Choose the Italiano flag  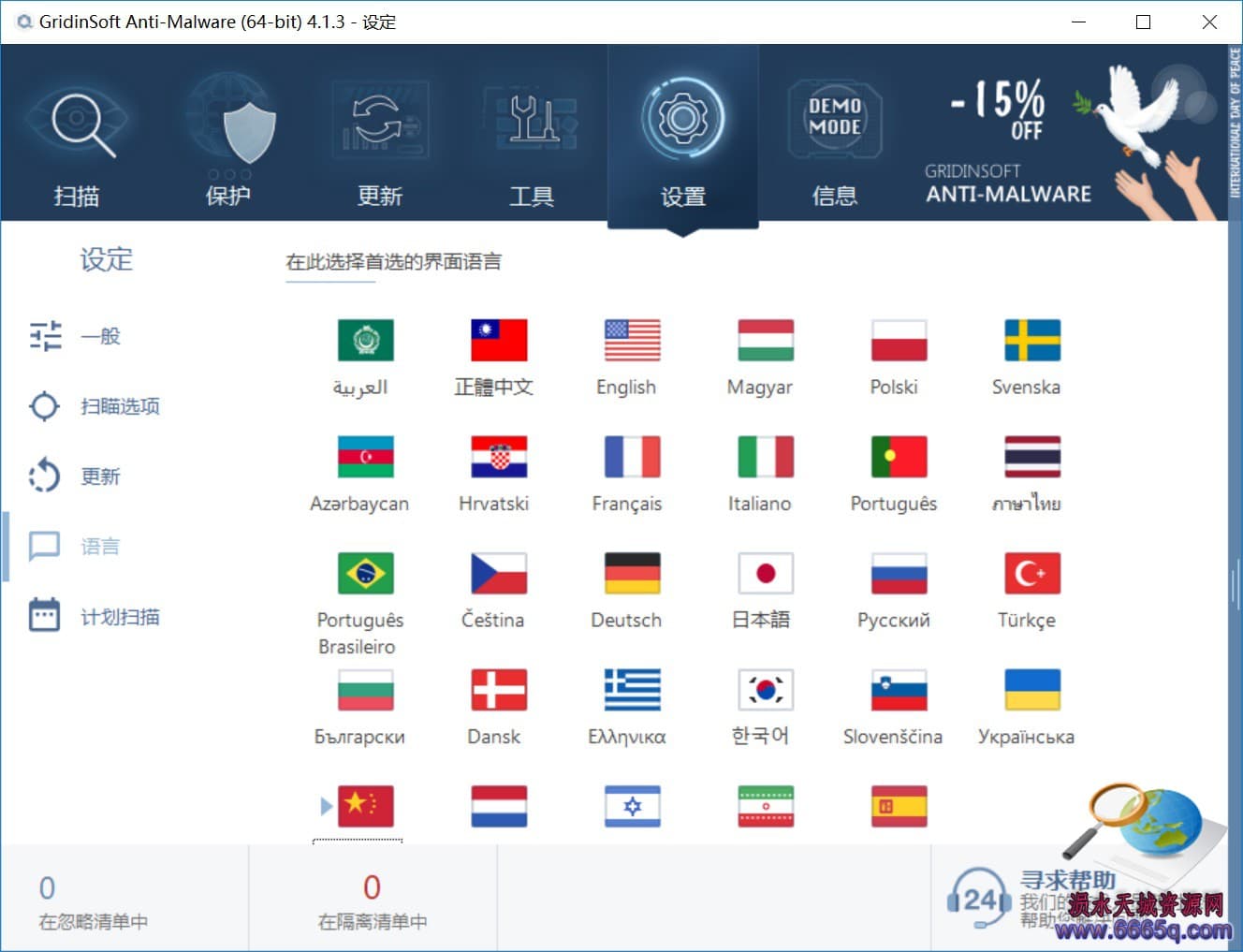pyautogui.click(x=766, y=457)
